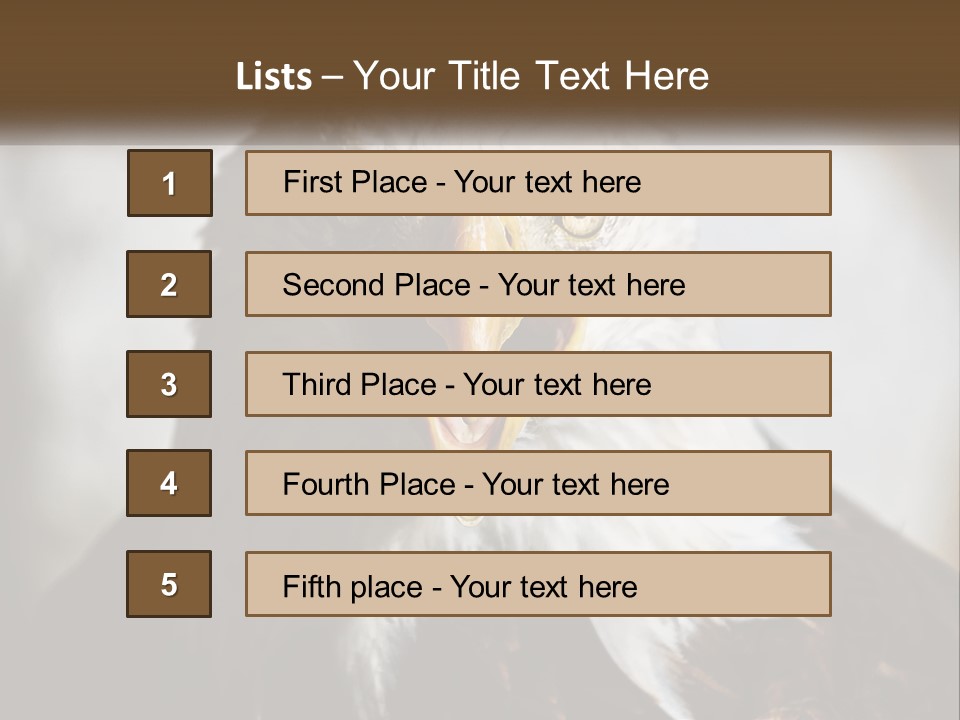
Task: Select the brown number 1 box
Action: tap(170, 183)
